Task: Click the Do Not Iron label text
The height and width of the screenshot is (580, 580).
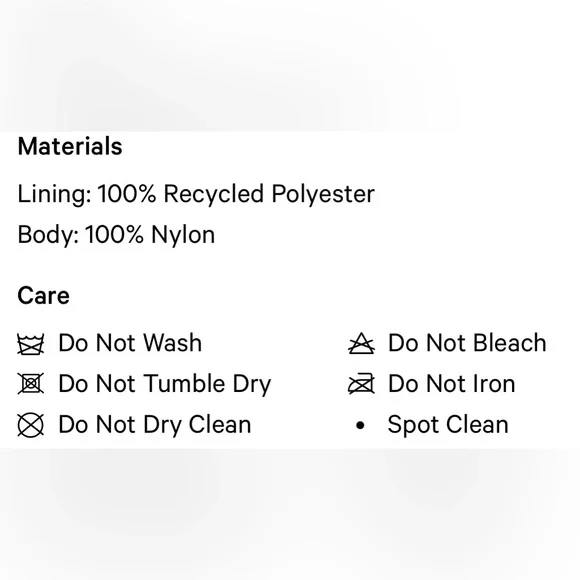Action: (x=452, y=384)
